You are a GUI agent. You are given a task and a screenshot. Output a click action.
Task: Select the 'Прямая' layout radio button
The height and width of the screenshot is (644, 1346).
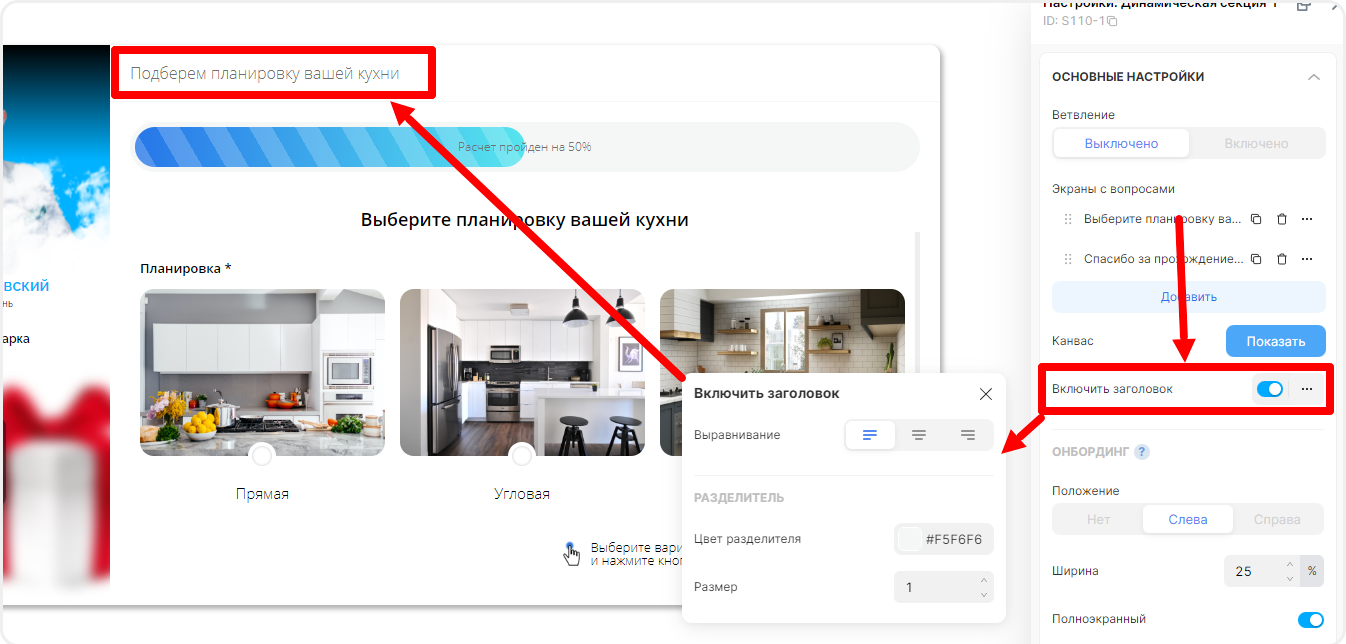pos(262,456)
